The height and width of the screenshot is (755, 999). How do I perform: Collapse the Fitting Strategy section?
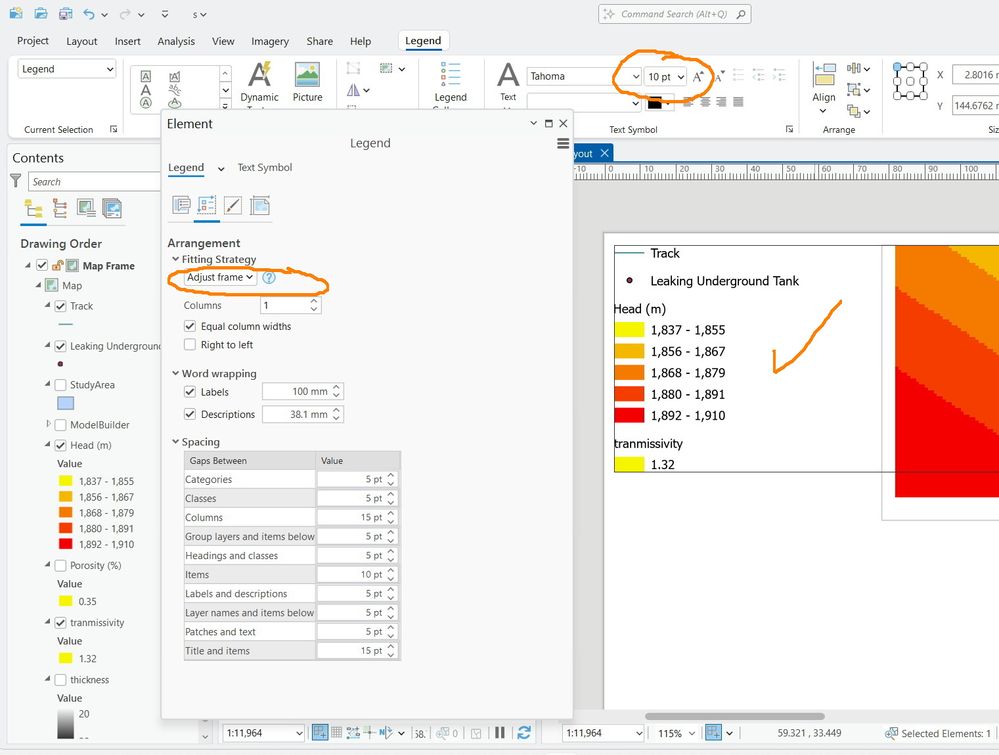click(x=175, y=259)
